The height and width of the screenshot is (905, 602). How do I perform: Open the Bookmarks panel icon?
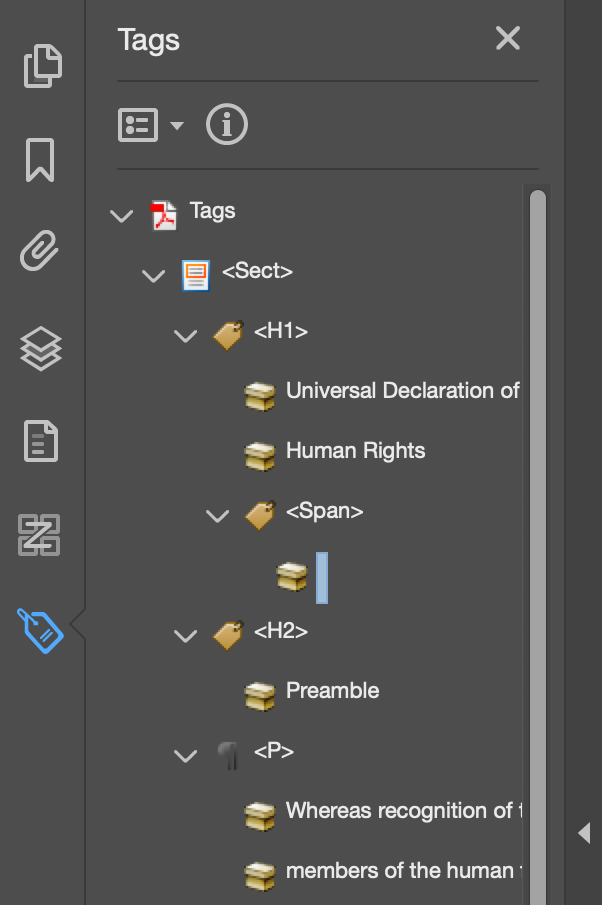click(x=40, y=160)
